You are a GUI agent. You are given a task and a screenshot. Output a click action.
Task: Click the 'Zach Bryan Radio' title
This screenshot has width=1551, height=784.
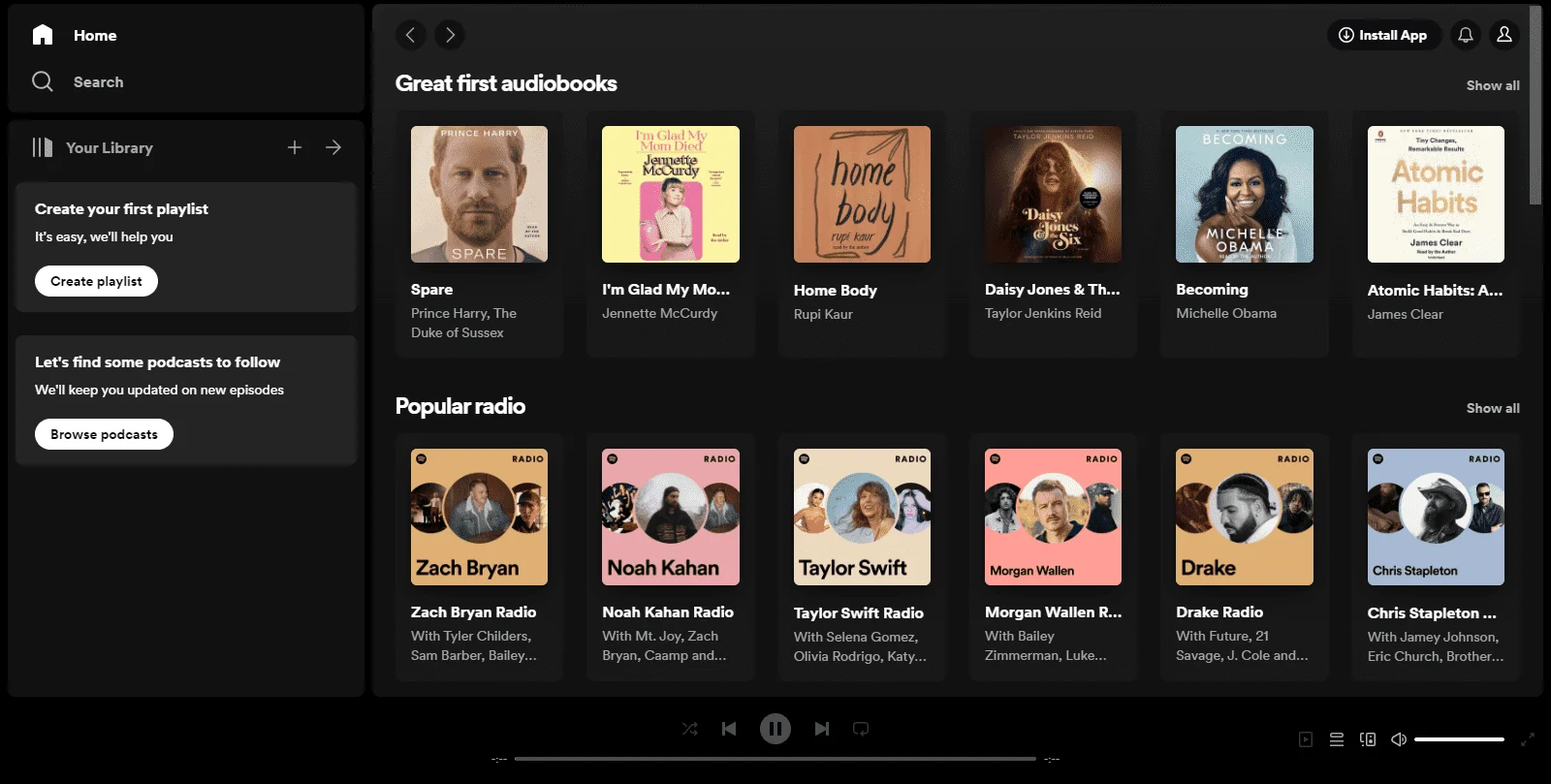473,612
